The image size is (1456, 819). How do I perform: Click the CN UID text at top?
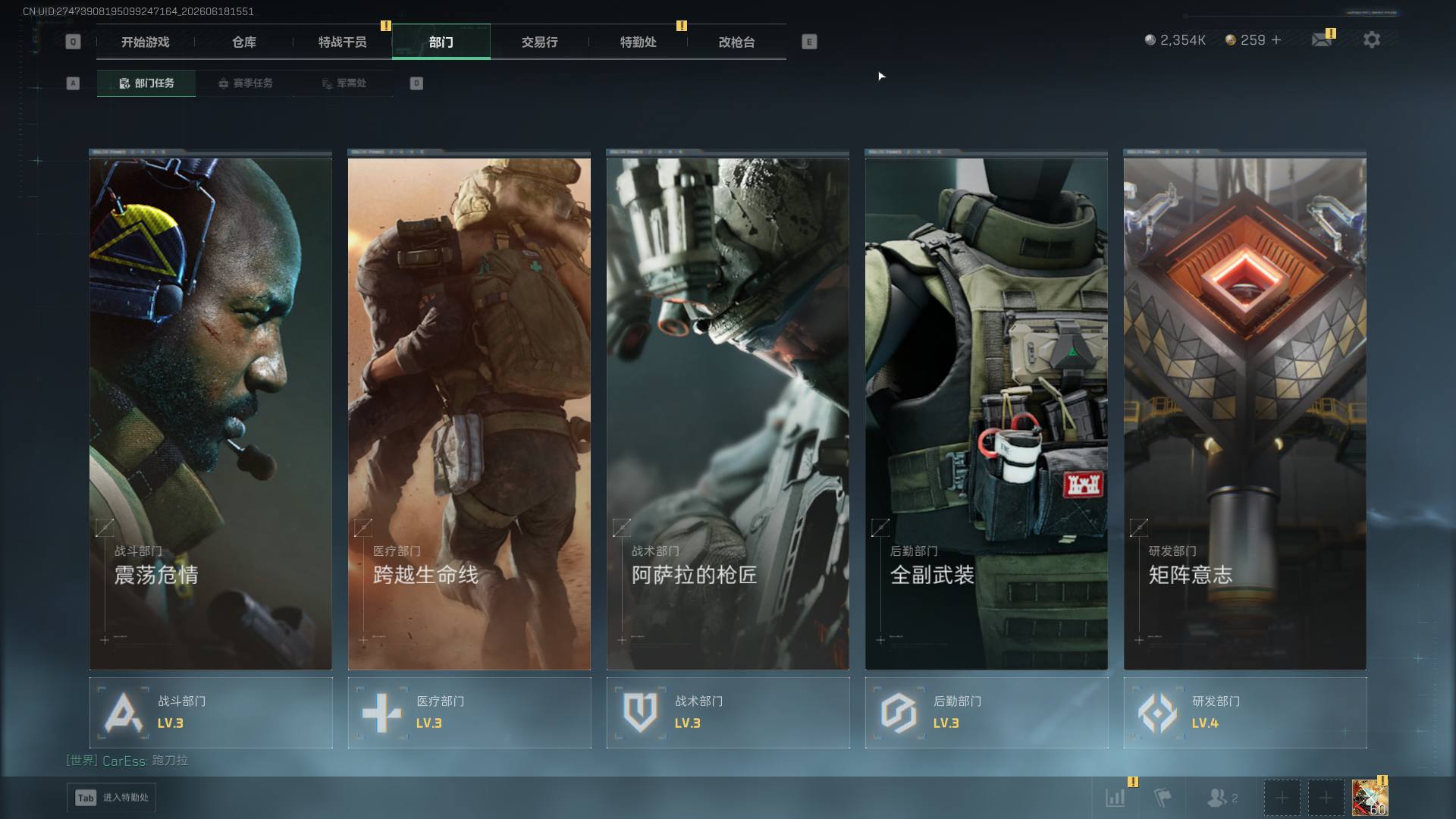click(138, 11)
